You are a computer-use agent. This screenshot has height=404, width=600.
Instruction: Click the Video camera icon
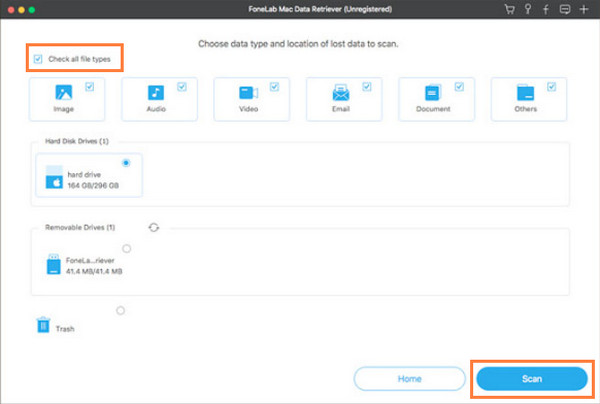click(248, 93)
